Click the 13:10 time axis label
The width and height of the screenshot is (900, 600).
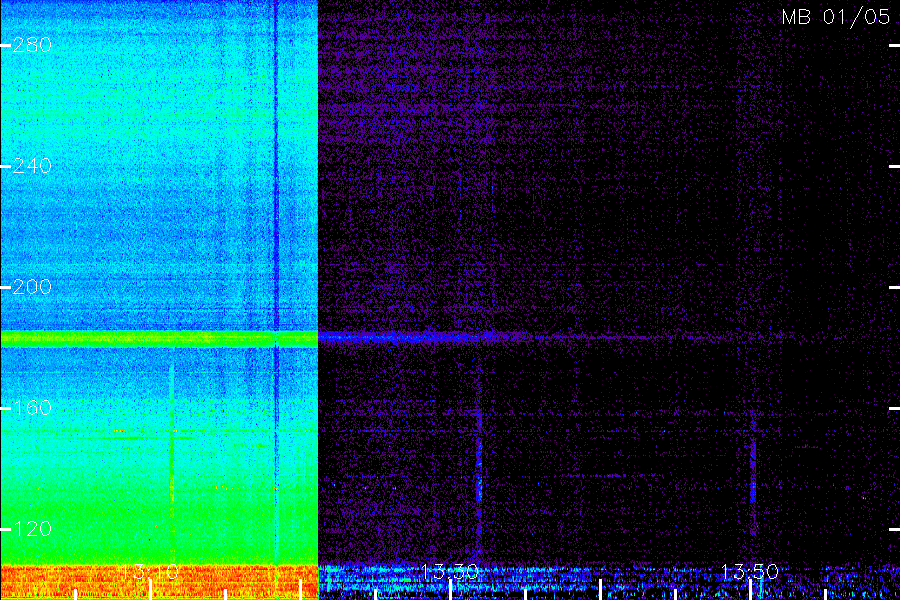[x=150, y=572]
